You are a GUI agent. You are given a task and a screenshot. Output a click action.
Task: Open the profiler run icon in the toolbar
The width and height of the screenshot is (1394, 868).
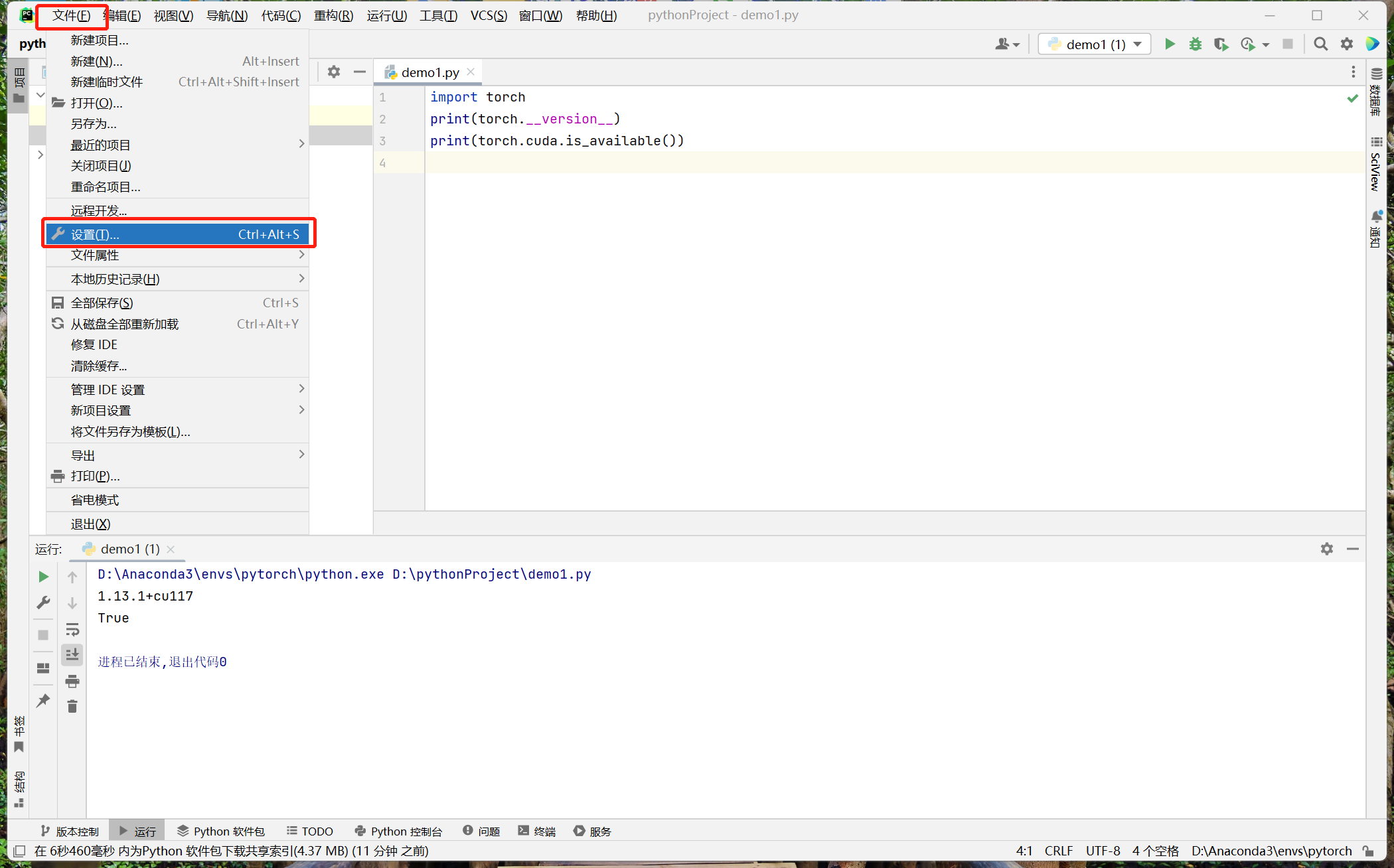pos(1247,44)
